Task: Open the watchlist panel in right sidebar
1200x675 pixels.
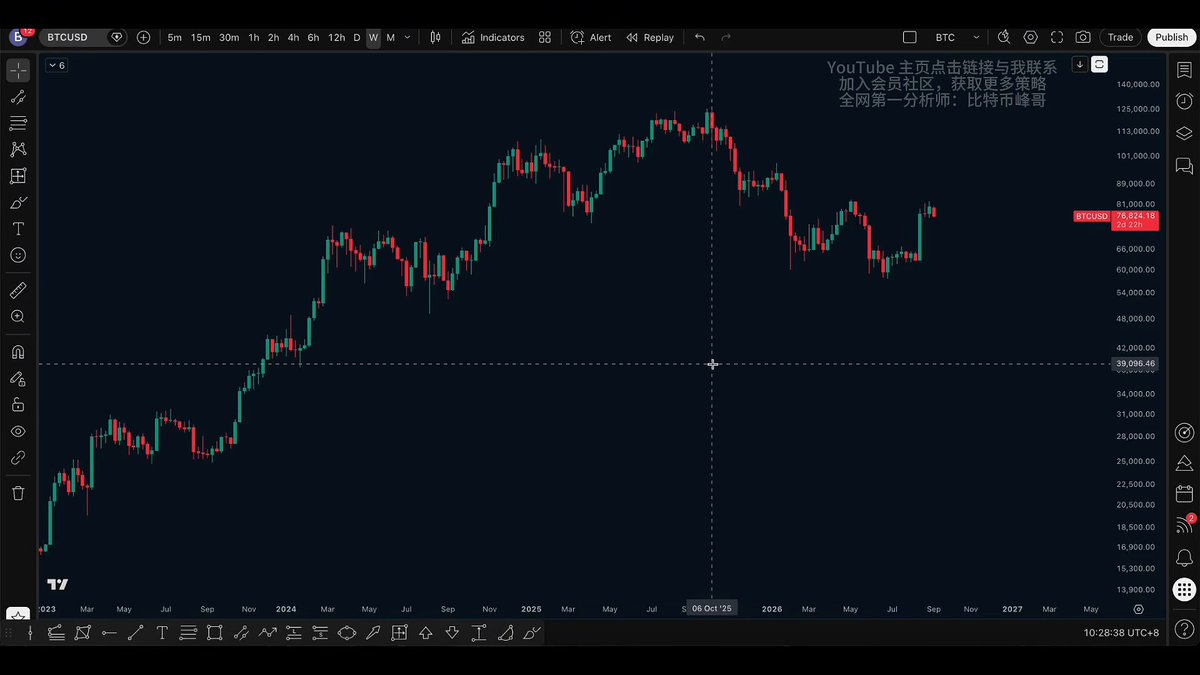Action: 1184,71
